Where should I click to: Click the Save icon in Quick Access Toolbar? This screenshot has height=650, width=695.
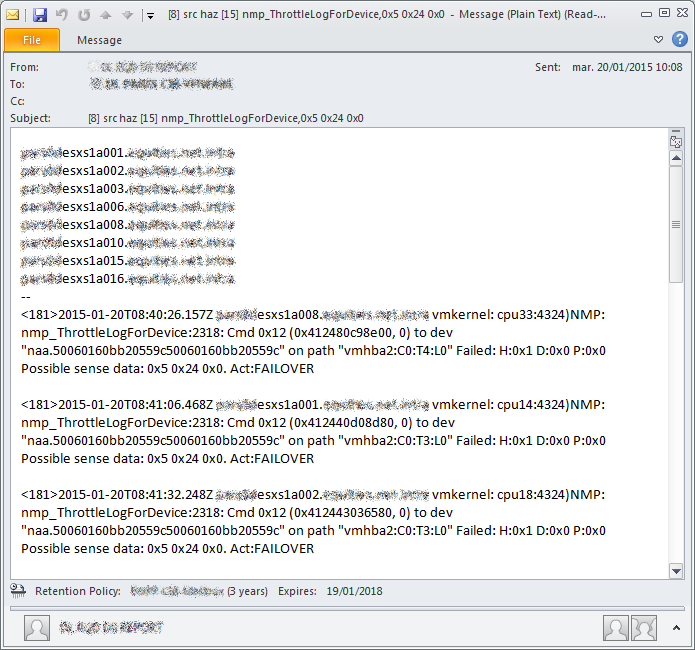click(x=40, y=15)
